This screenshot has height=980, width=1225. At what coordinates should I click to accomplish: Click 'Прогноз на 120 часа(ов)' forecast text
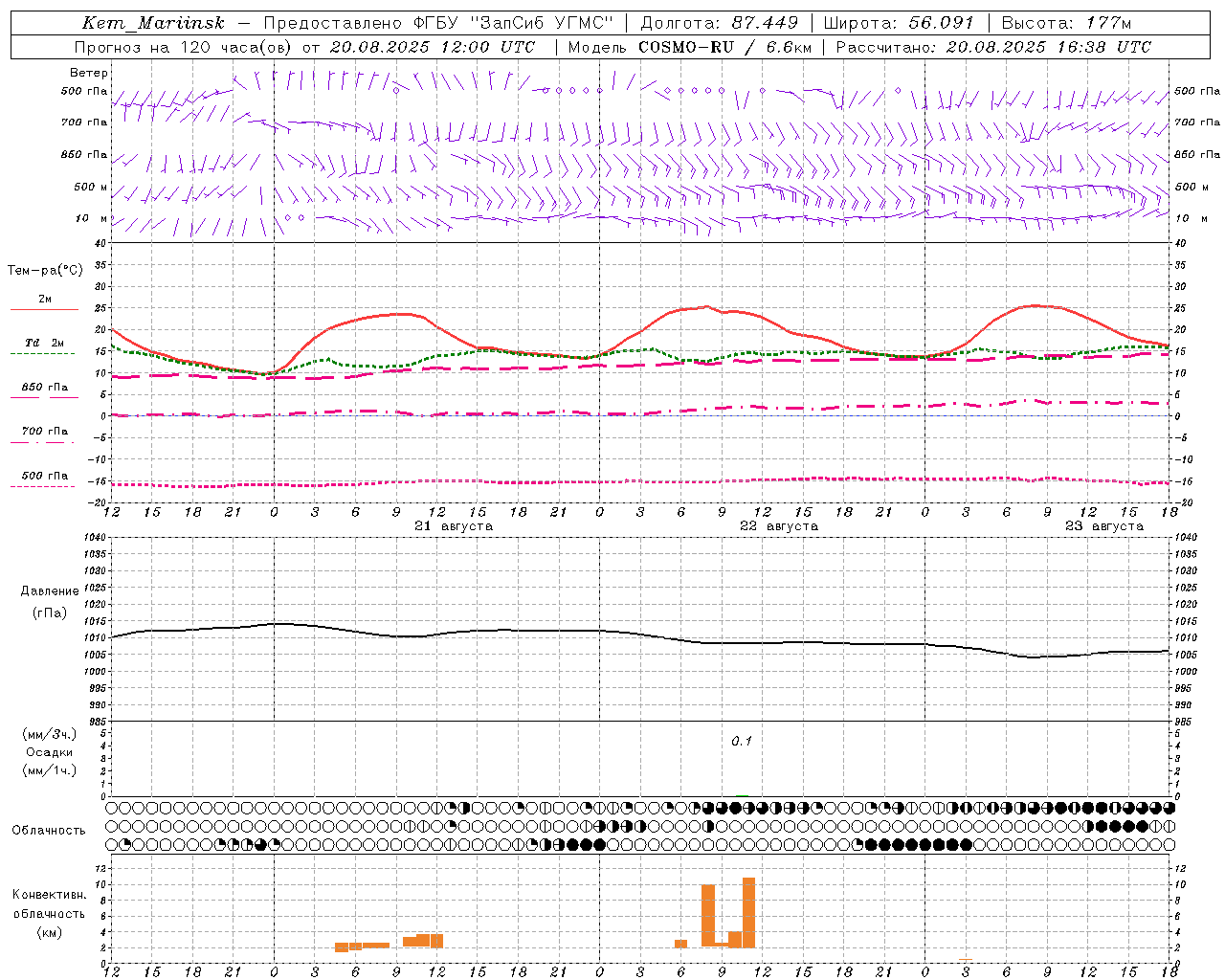click(185, 47)
